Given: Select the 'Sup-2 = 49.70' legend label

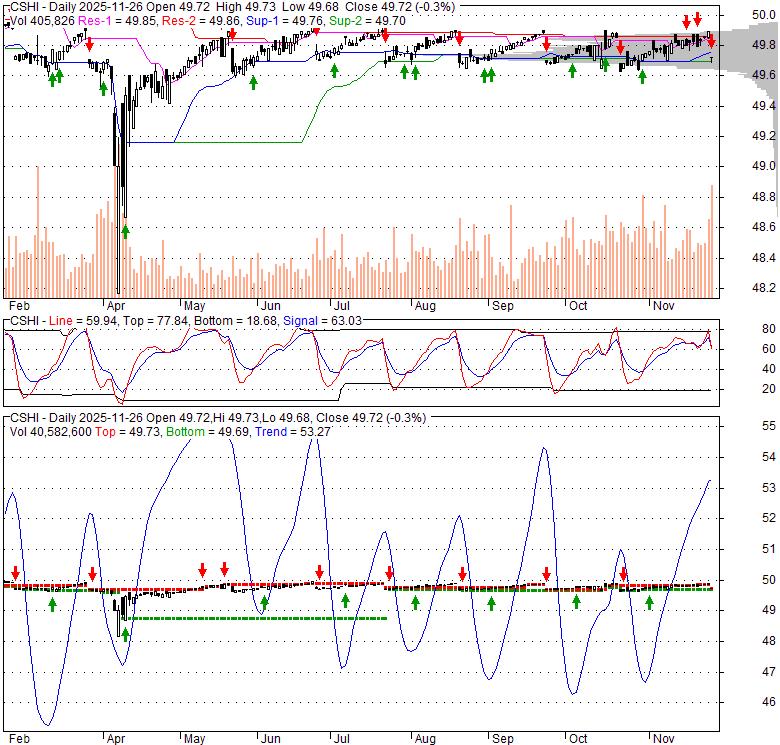Looking at the screenshot, I should point(367,21).
